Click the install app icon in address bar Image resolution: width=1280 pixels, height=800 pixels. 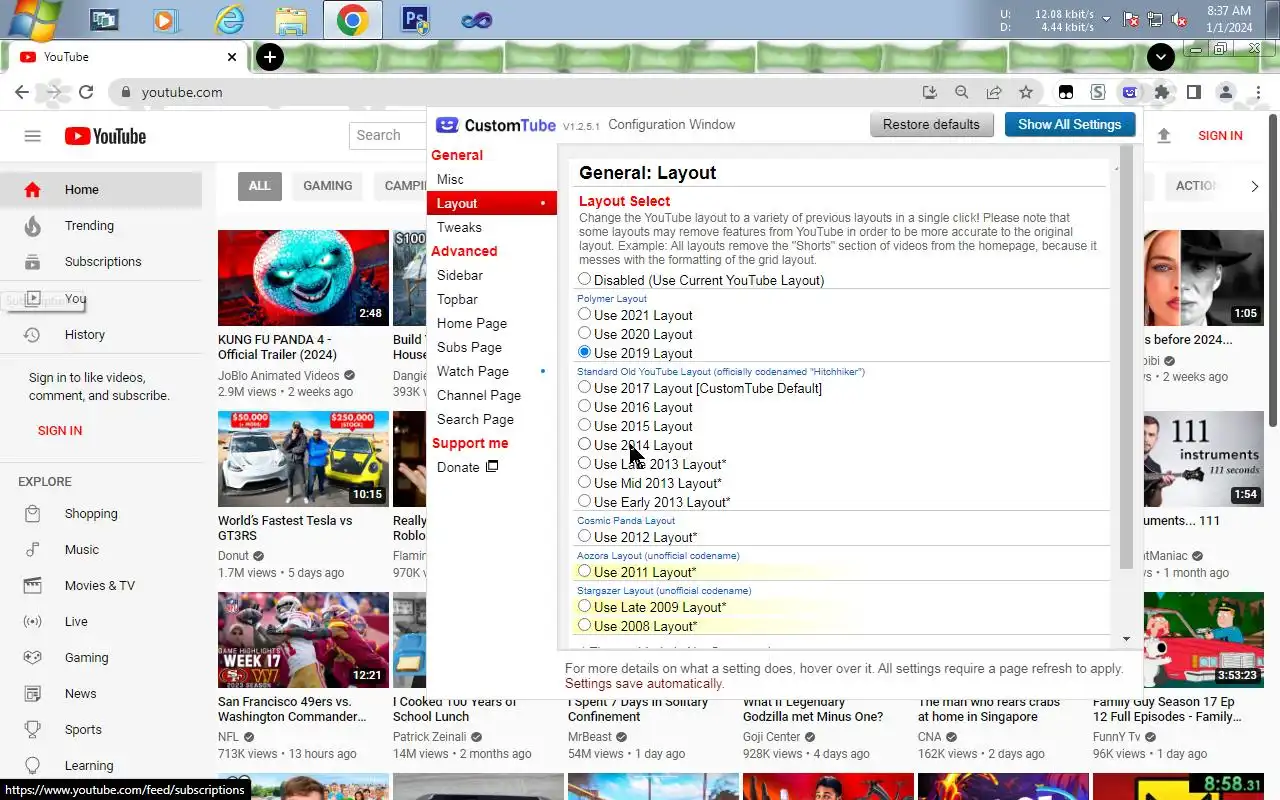(x=930, y=92)
